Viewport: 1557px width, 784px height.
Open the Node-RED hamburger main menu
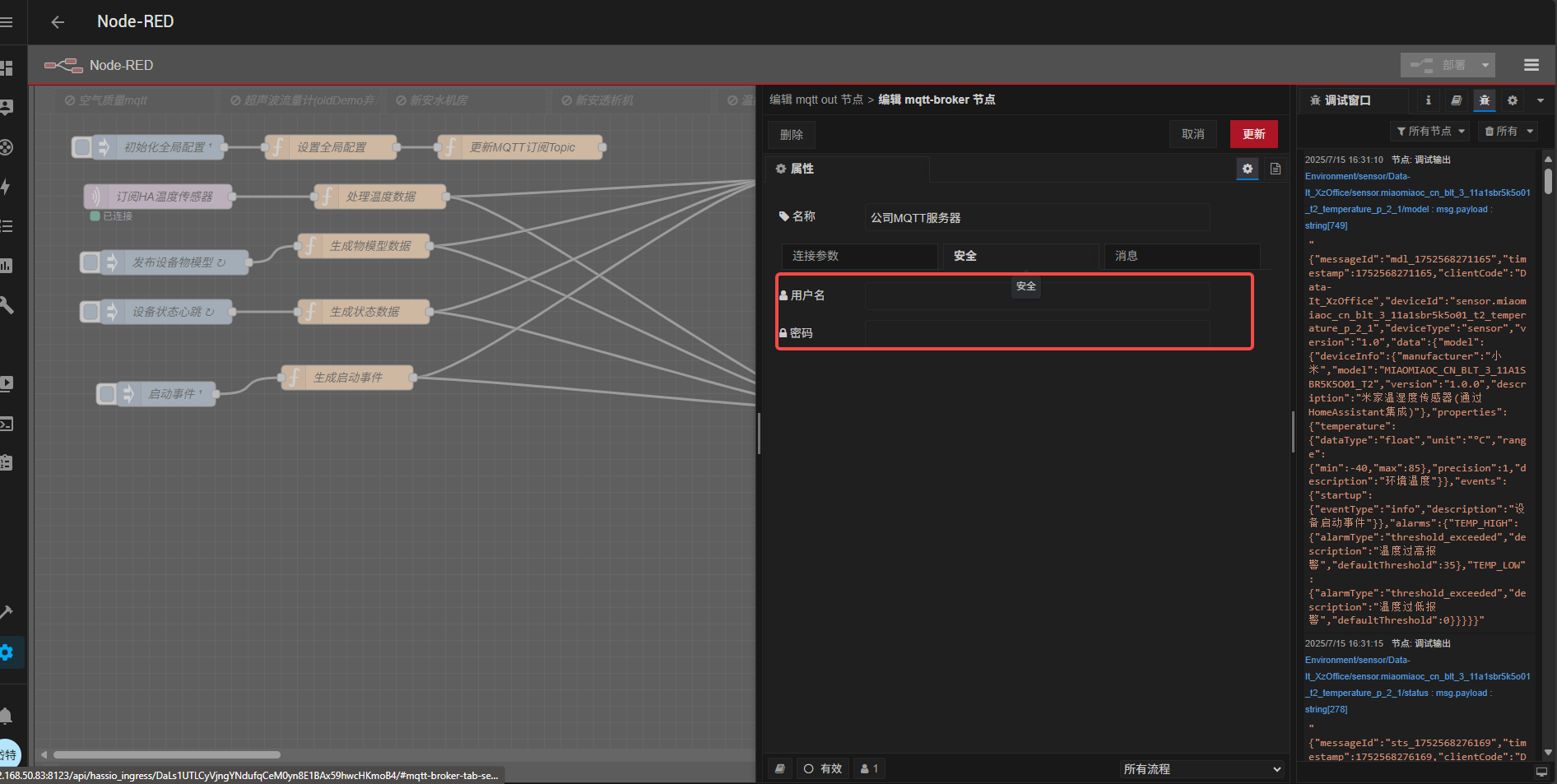click(x=1531, y=65)
